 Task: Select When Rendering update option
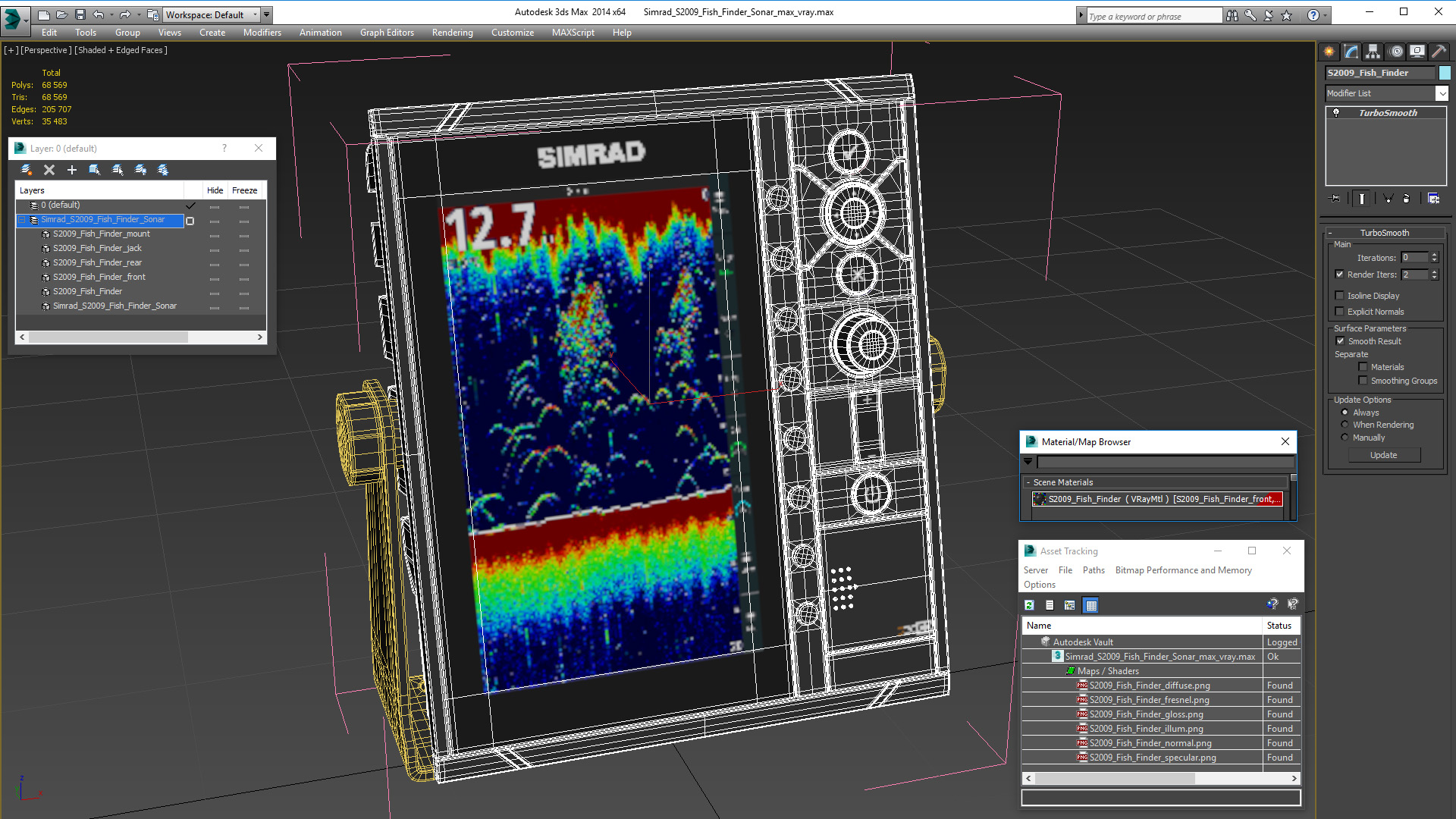(x=1345, y=425)
